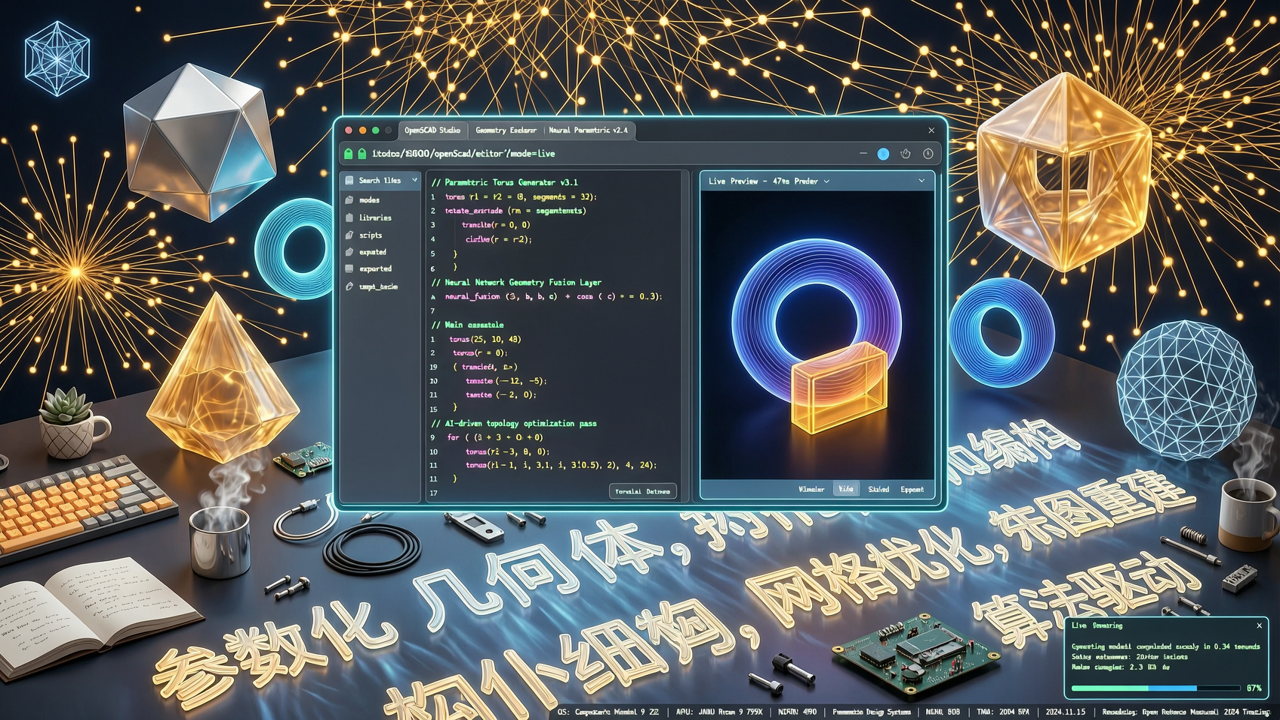Screen dimensions: 1280x720
Task: Click the blue circle indicator in address bar
Action: 883,154
